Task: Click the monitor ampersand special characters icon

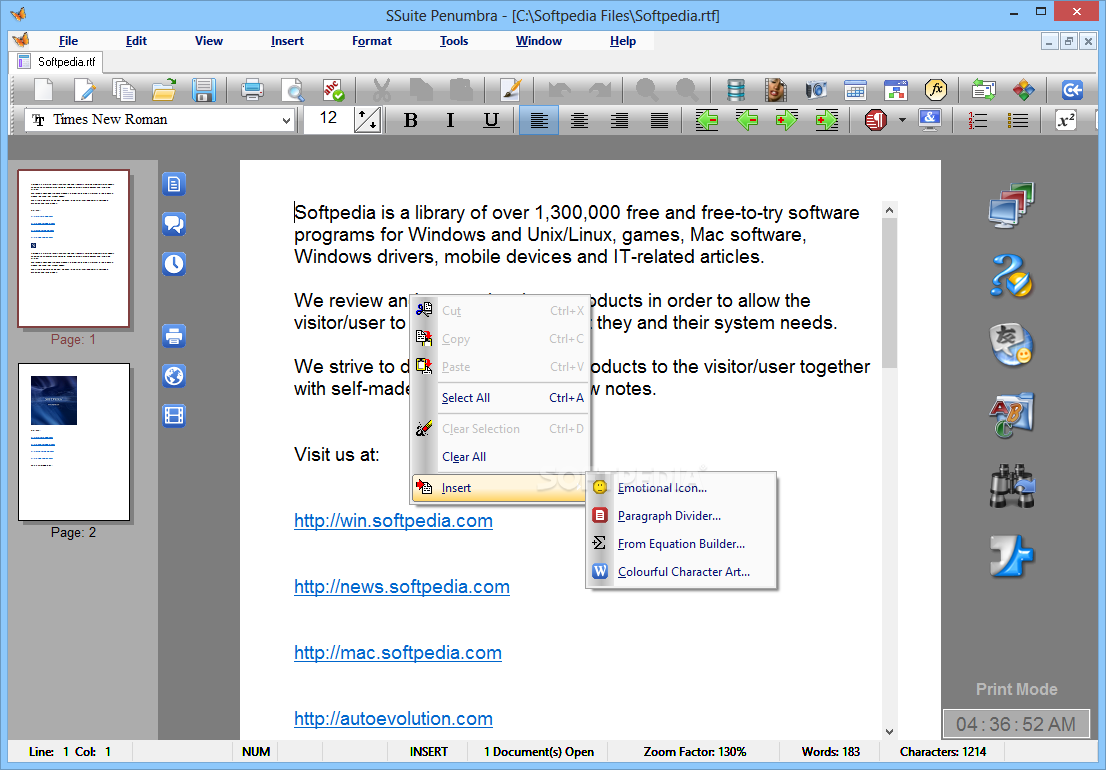Action: coord(930,120)
